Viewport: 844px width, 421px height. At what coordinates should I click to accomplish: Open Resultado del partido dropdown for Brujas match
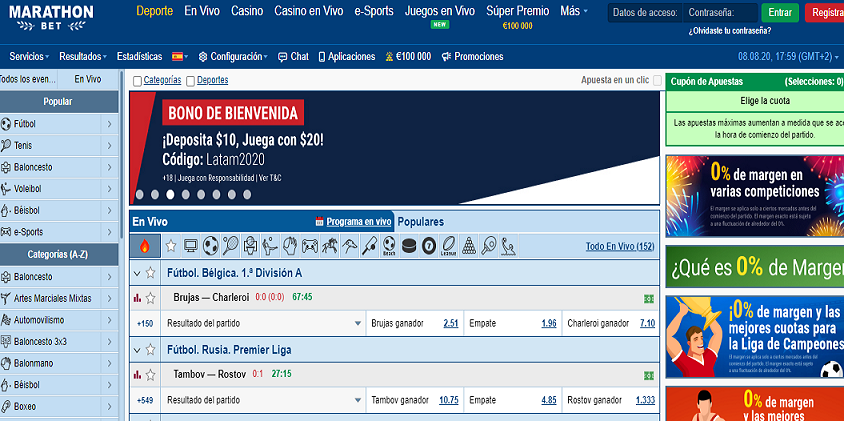coord(263,324)
